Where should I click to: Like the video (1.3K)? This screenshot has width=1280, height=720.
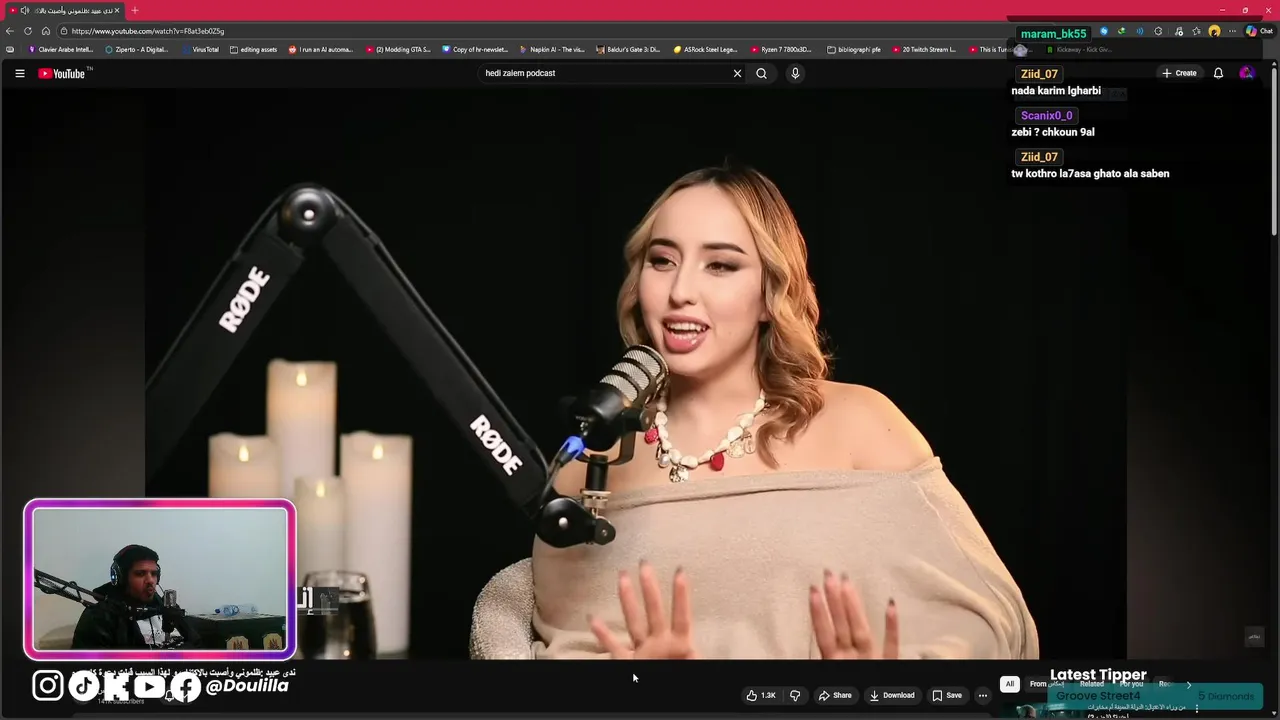click(761, 695)
